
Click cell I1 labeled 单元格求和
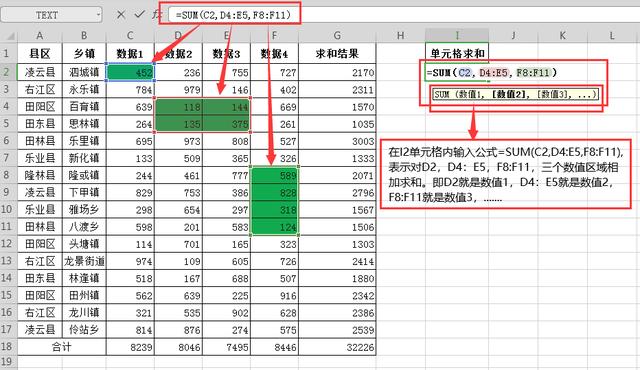point(457,53)
